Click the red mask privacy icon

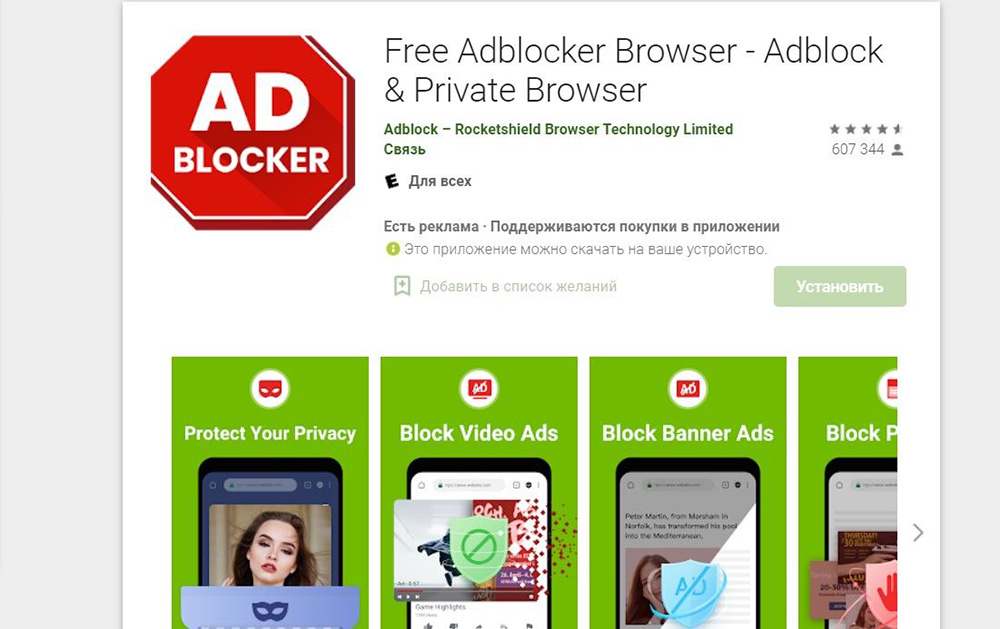click(270, 388)
